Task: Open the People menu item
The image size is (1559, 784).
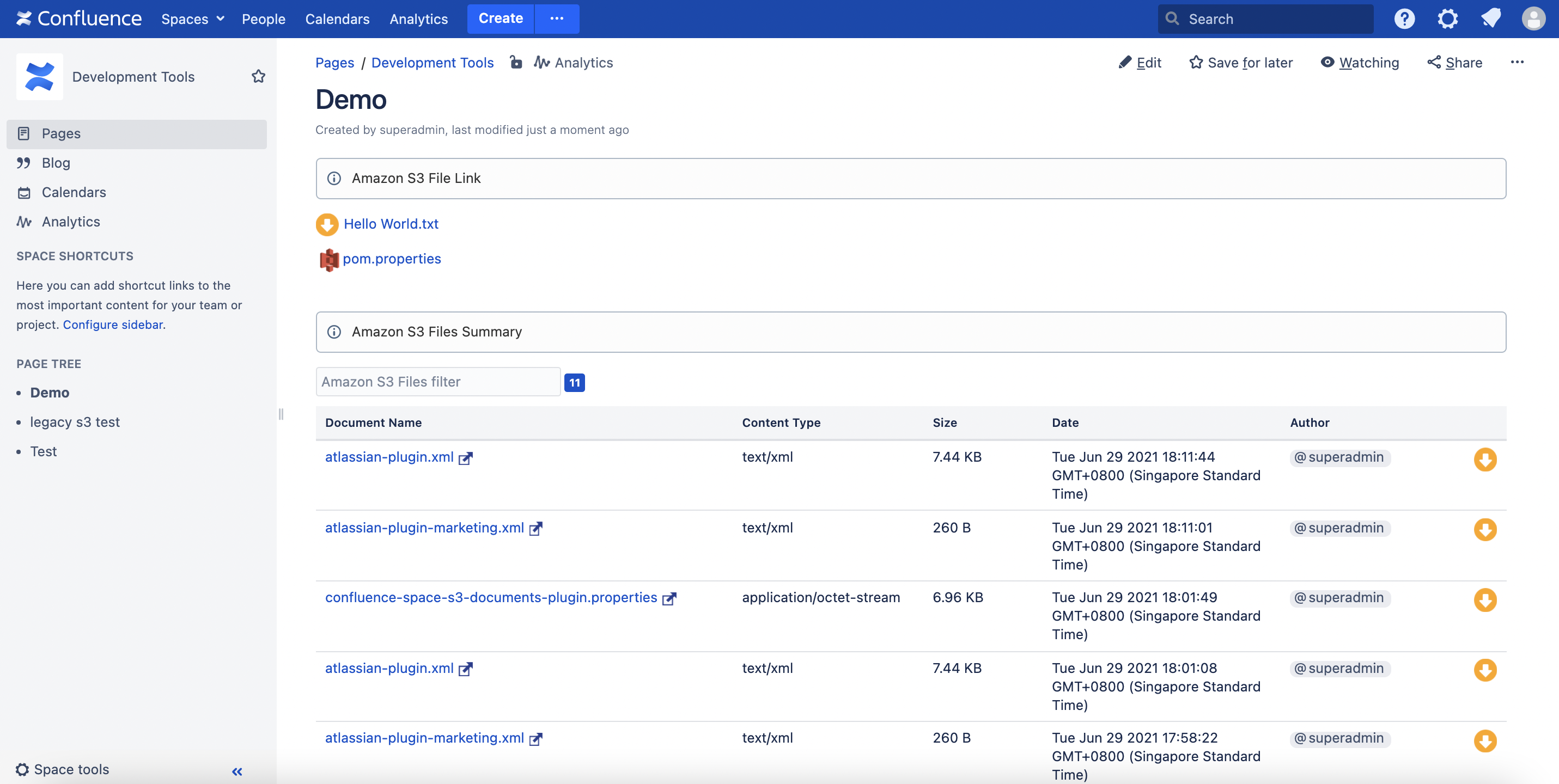Action: 263,19
